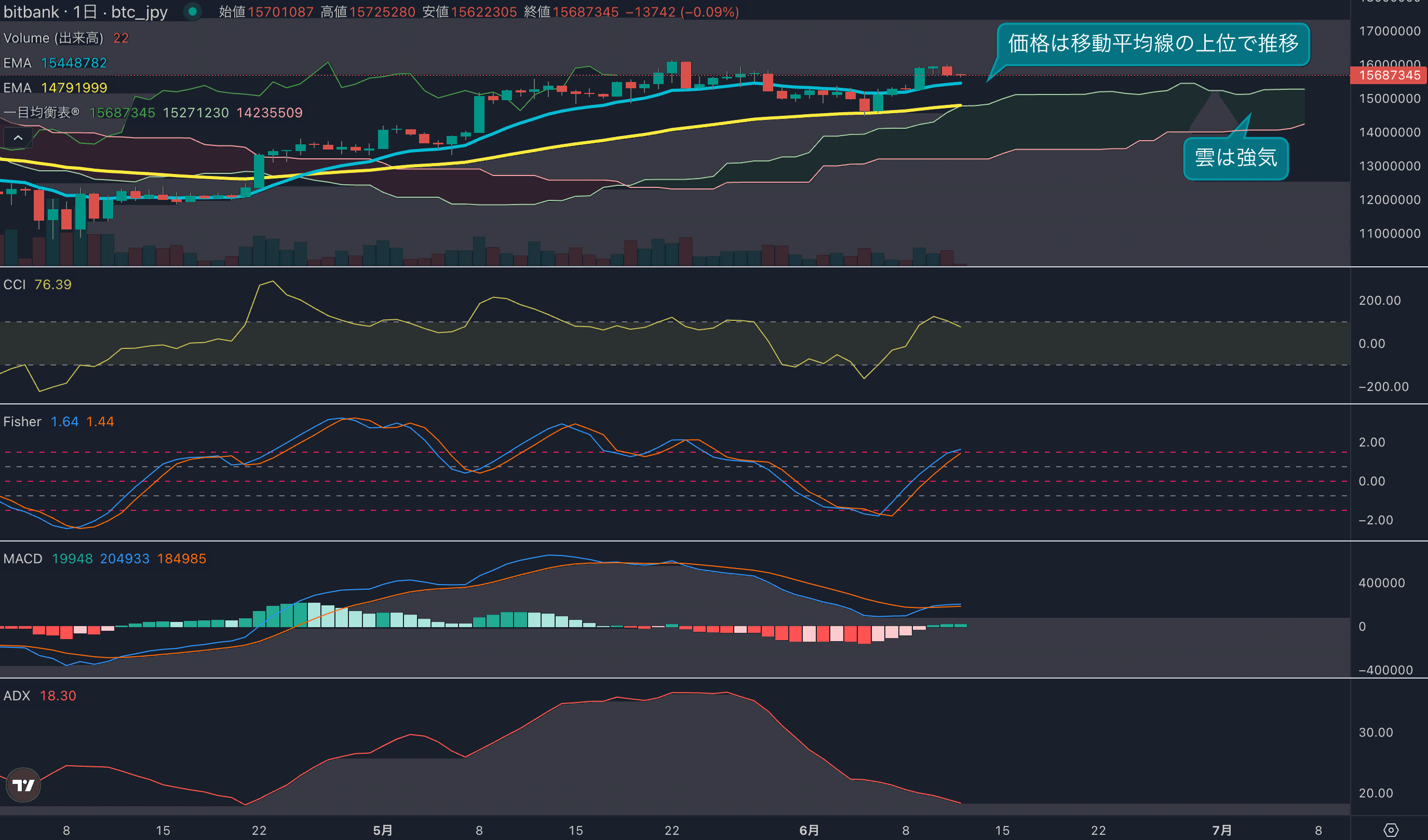Open the time axis settings gear icon
This screenshot has width=1428, height=840.
tap(1391, 830)
